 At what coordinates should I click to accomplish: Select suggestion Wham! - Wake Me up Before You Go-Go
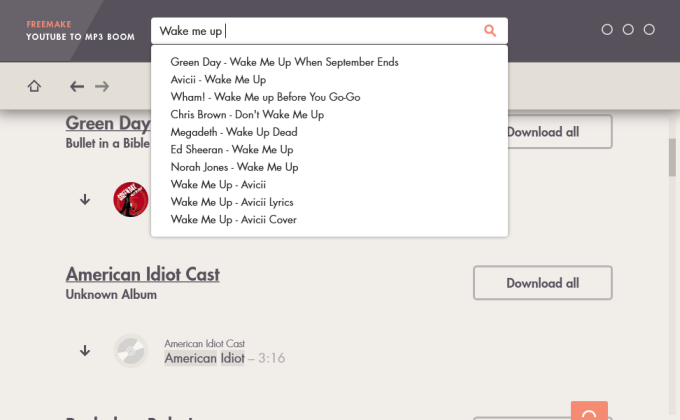(265, 97)
